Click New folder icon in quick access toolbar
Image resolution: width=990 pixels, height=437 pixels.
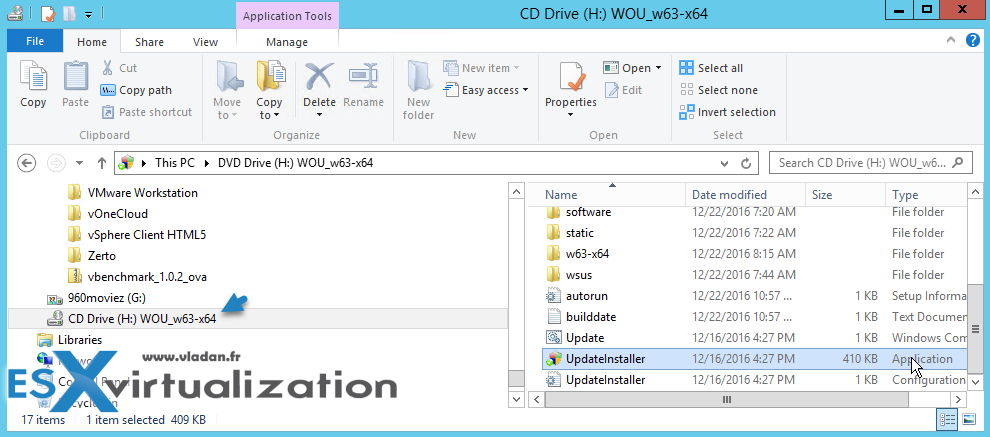[x=70, y=13]
